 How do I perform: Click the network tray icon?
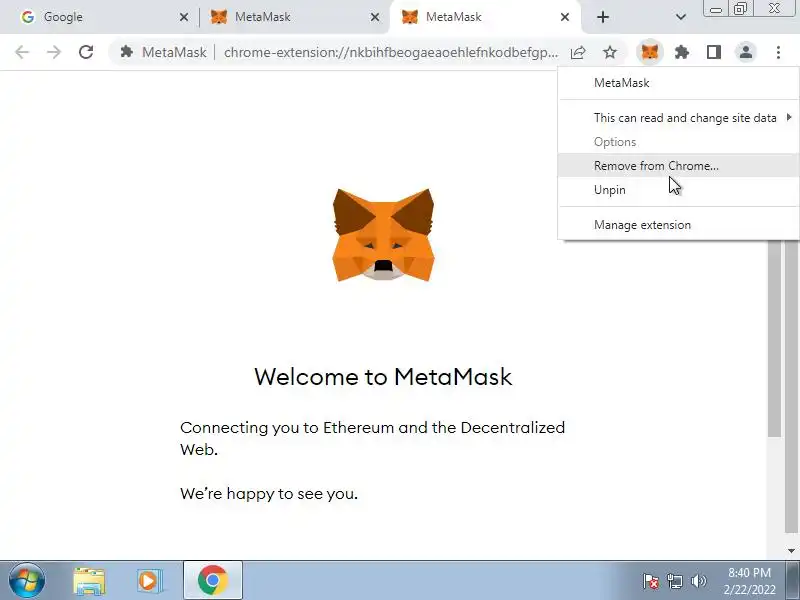[674, 581]
